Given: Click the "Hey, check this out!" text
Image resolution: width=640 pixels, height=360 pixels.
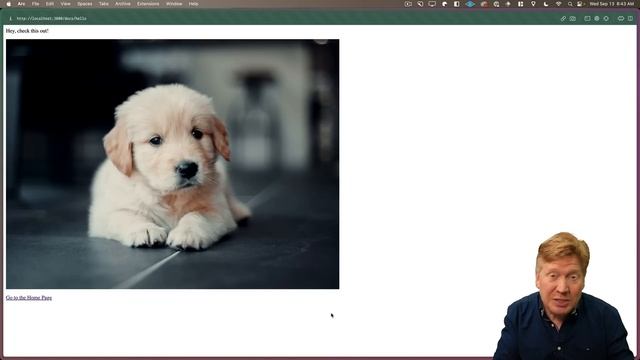Looking at the screenshot, I should point(27,31).
